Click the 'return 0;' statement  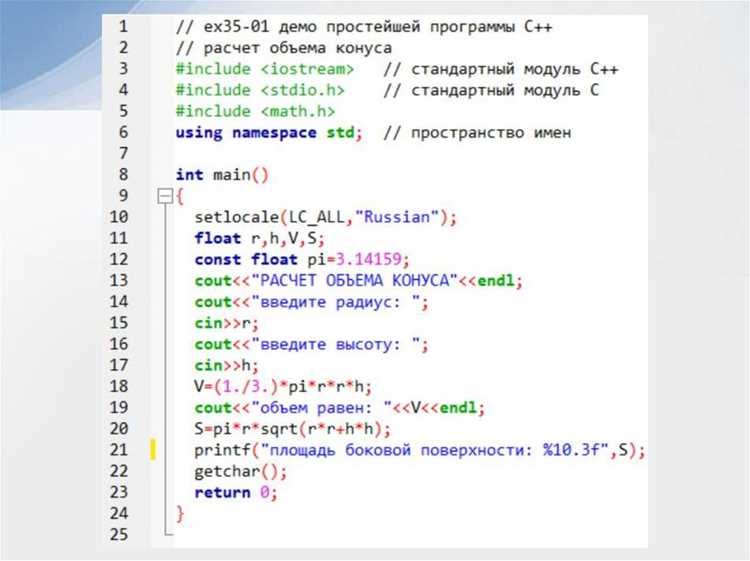236,492
